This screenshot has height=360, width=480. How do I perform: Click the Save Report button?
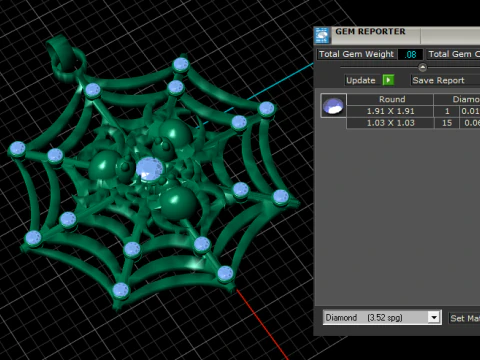445,80
